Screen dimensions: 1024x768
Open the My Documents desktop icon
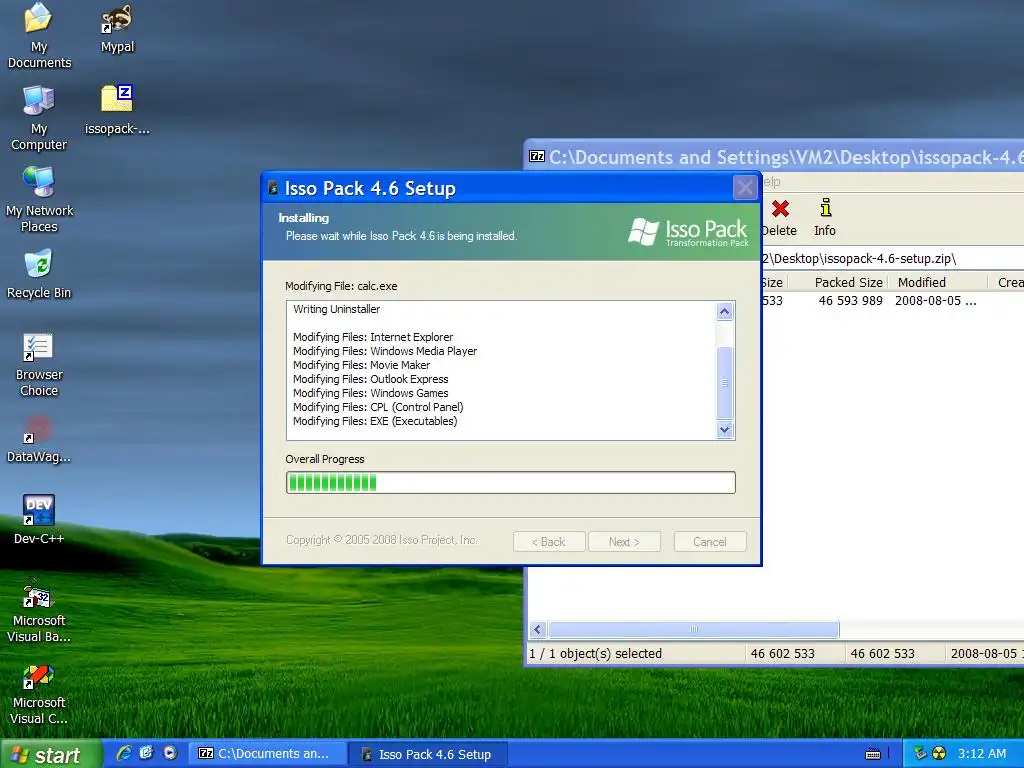pyautogui.click(x=39, y=36)
